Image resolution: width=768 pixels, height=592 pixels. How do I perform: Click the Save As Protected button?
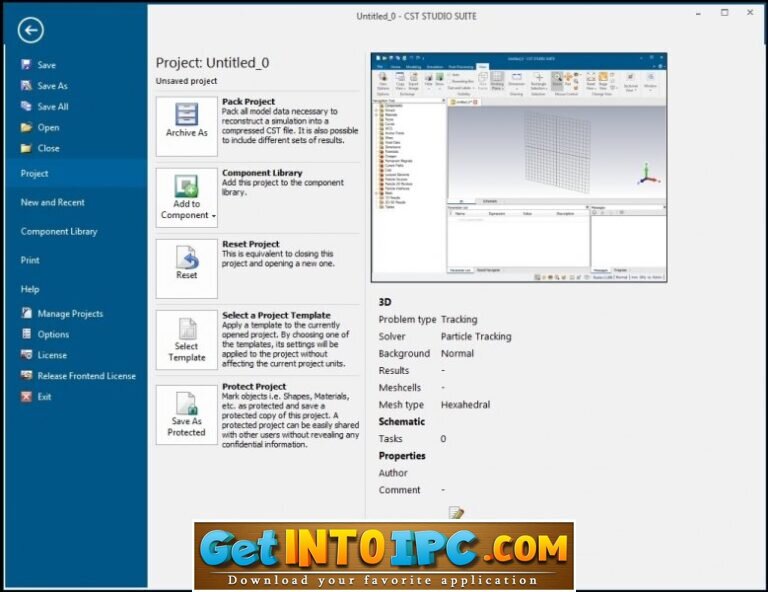pyautogui.click(x=187, y=415)
